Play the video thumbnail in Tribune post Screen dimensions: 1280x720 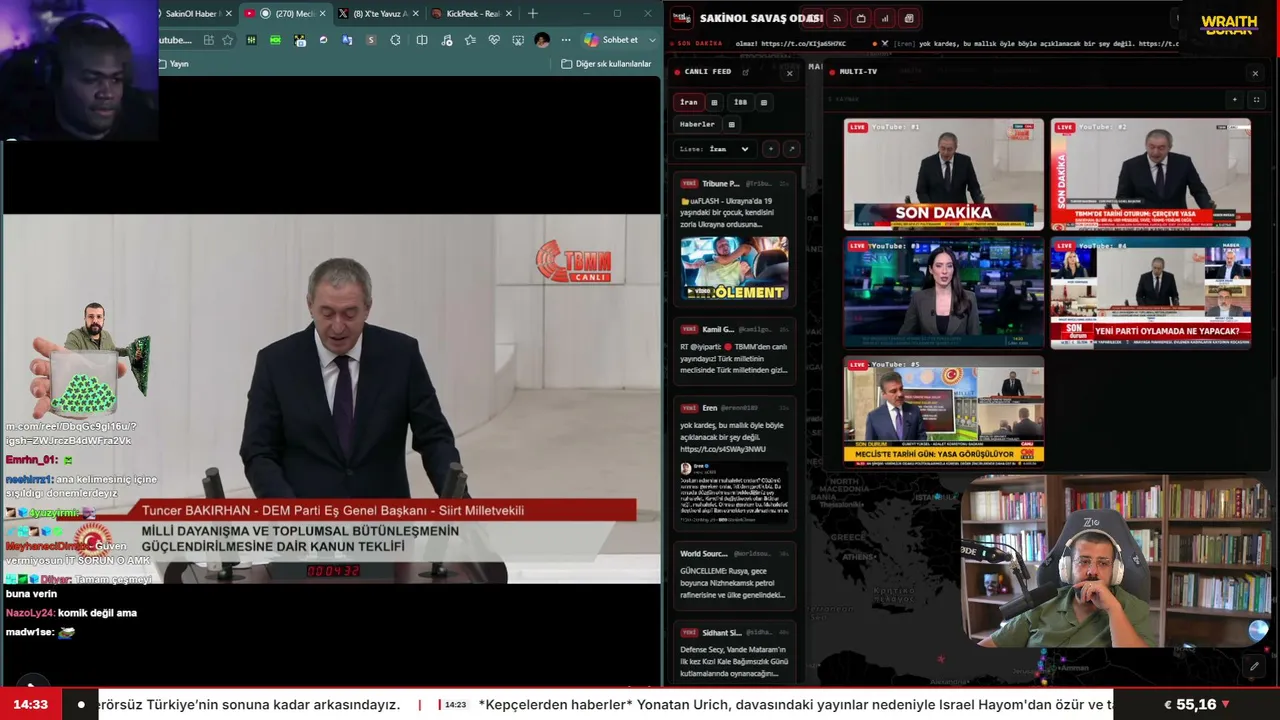pos(735,268)
